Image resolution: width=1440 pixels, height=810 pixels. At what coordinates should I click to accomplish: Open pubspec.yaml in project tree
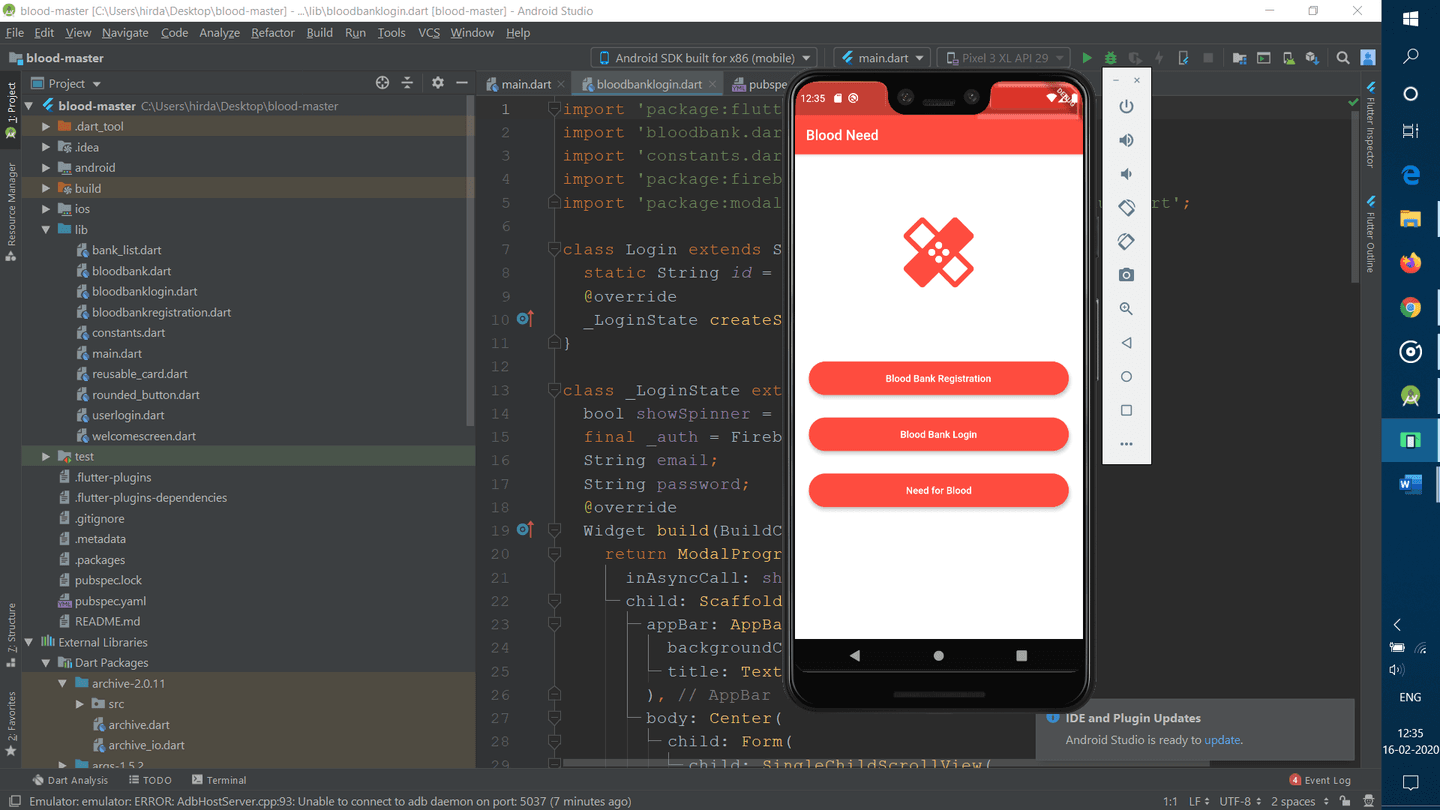click(110, 601)
